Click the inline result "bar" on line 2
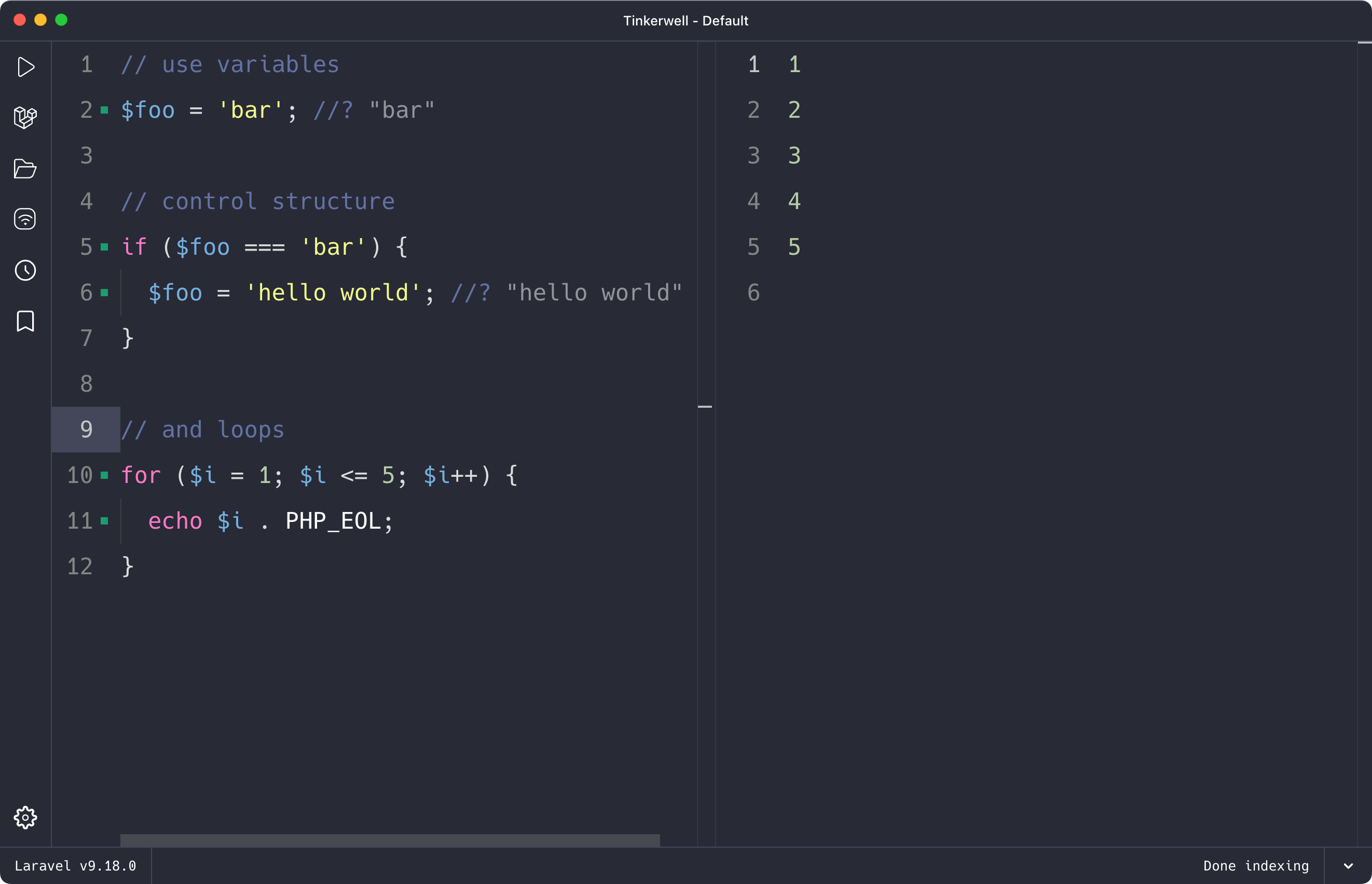 (x=402, y=109)
